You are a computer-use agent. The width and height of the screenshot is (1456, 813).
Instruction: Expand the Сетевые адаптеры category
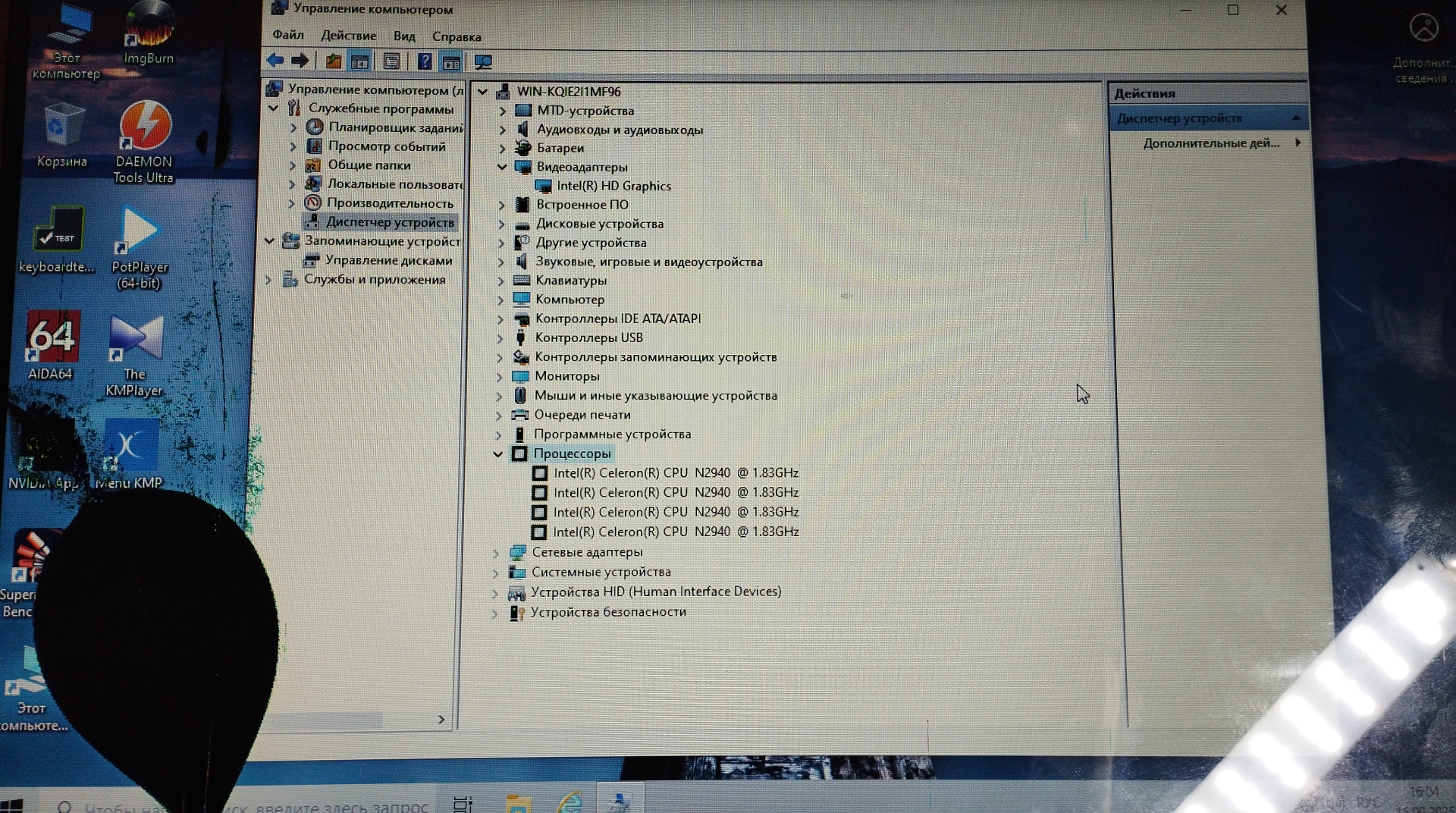click(496, 553)
